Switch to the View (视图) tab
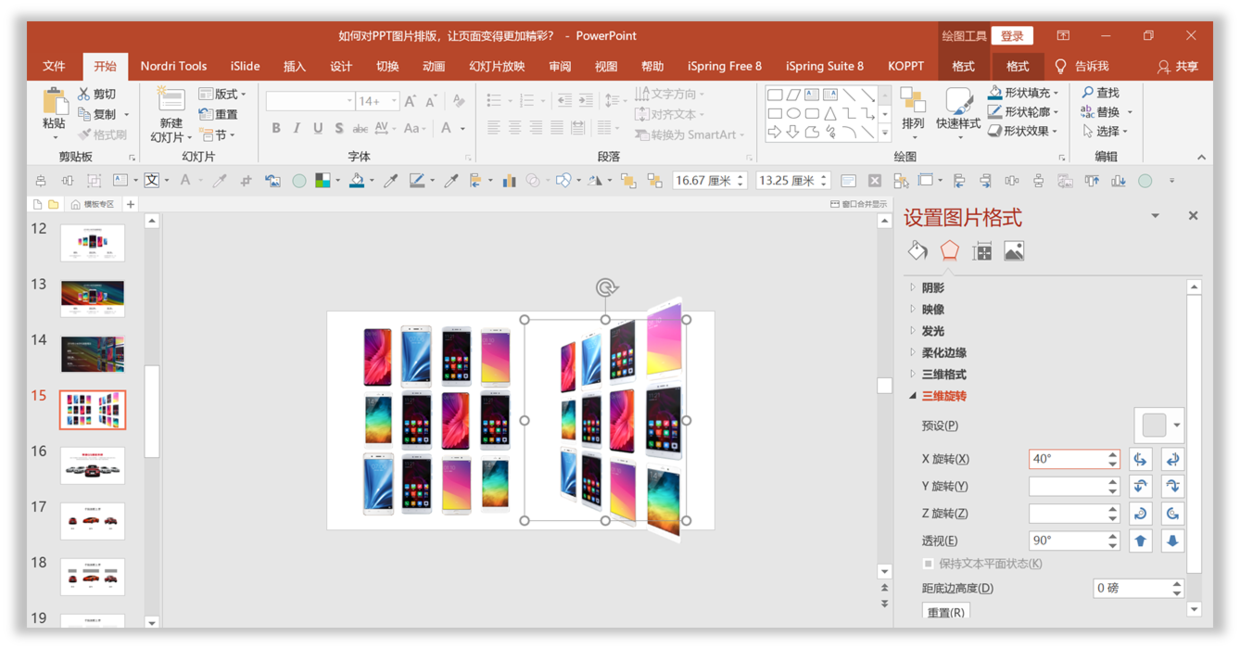Screen dimensions: 1240x649 point(606,66)
